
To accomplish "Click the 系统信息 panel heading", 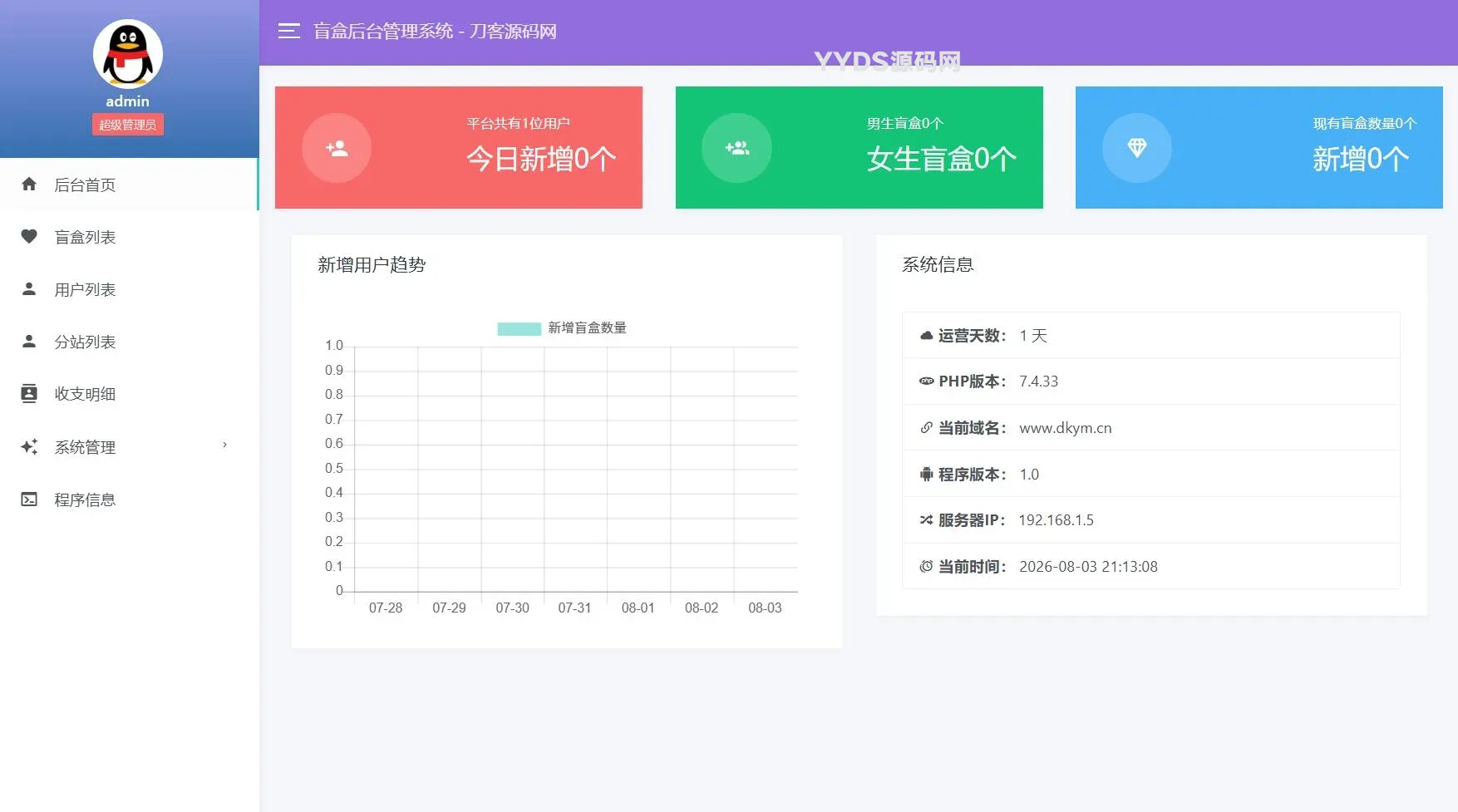I will coord(938,265).
